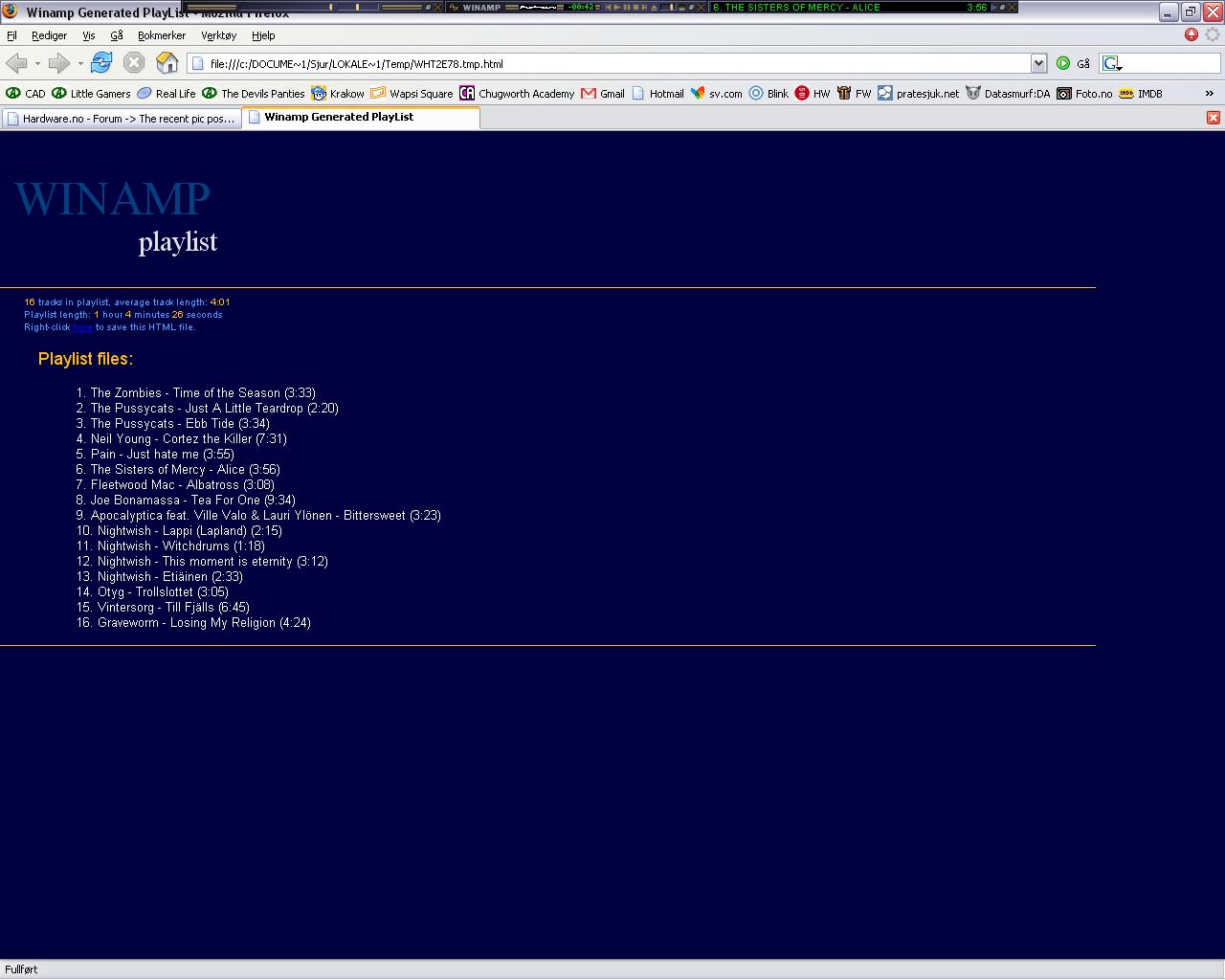This screenshot has height=980, width=1225.
Task: Click the address bar URL field
Action: pos(617,63)
